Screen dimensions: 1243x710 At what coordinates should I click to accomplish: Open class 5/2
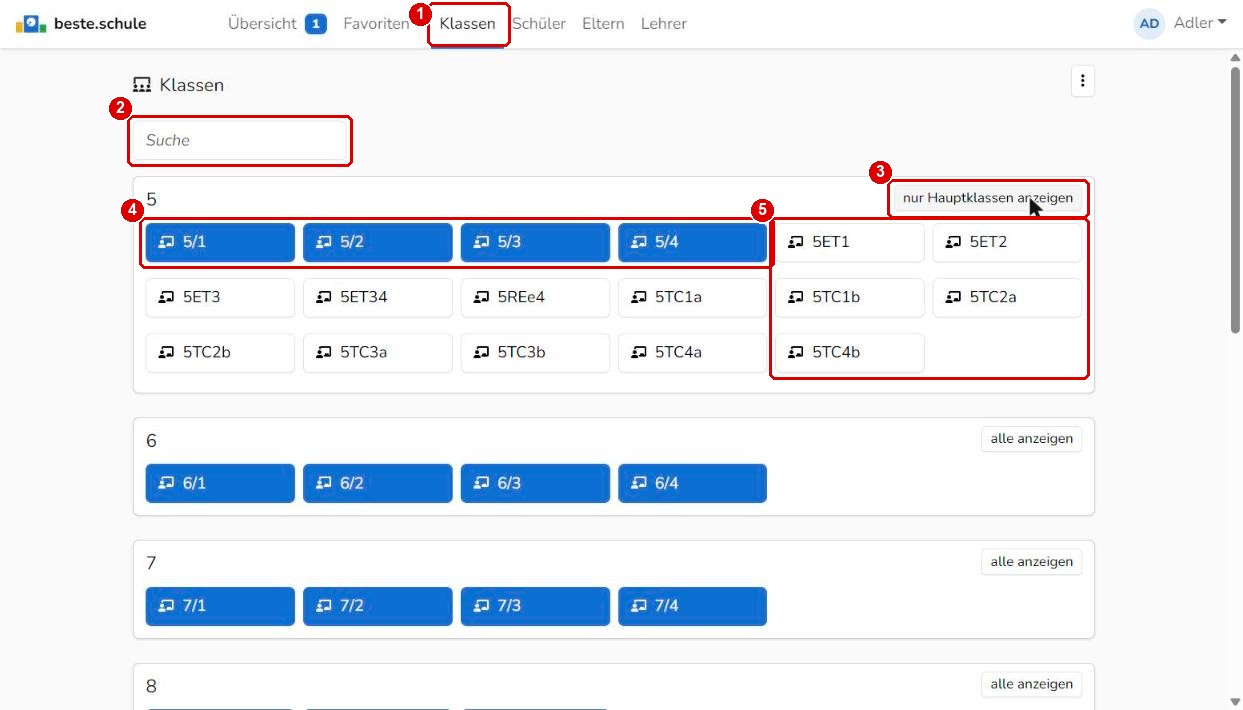pos(377,242)
